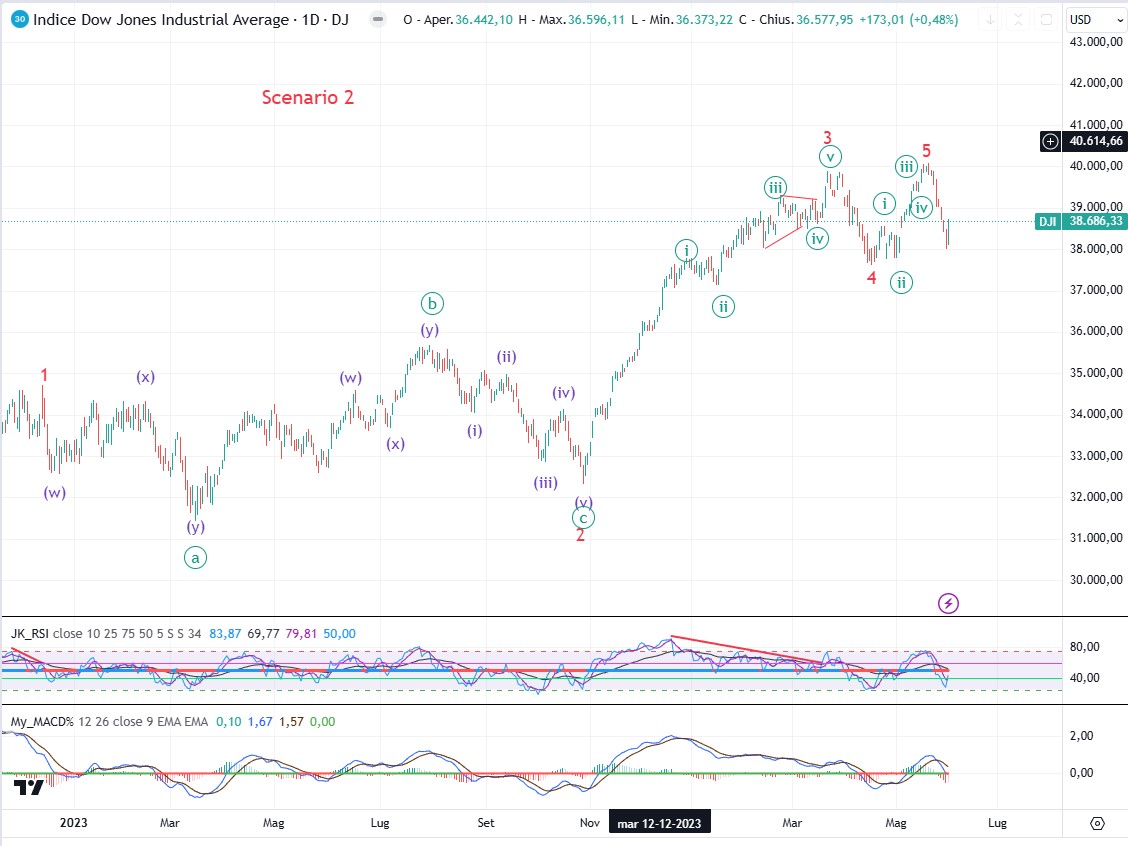Select the red wave label 2
Viewport: 1128px width, 846px height.
581,535
